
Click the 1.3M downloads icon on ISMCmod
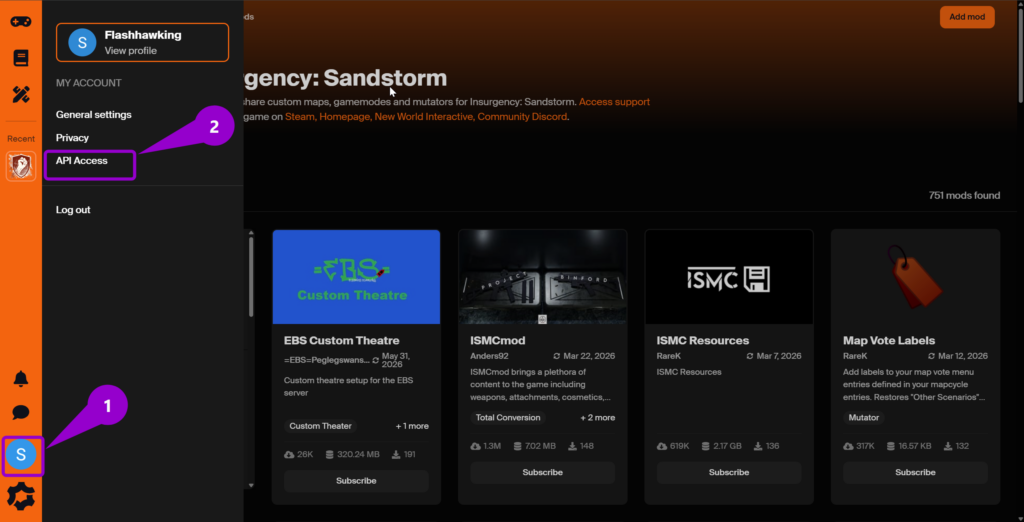pos(475,446)
